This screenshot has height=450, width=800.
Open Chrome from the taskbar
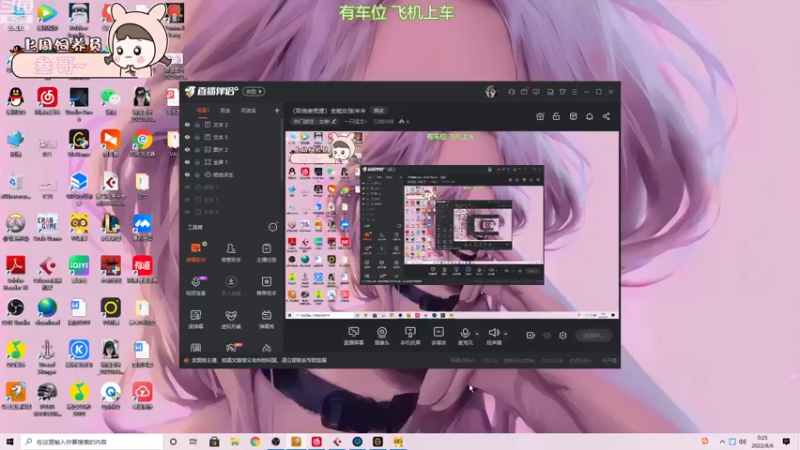[255, 441]
